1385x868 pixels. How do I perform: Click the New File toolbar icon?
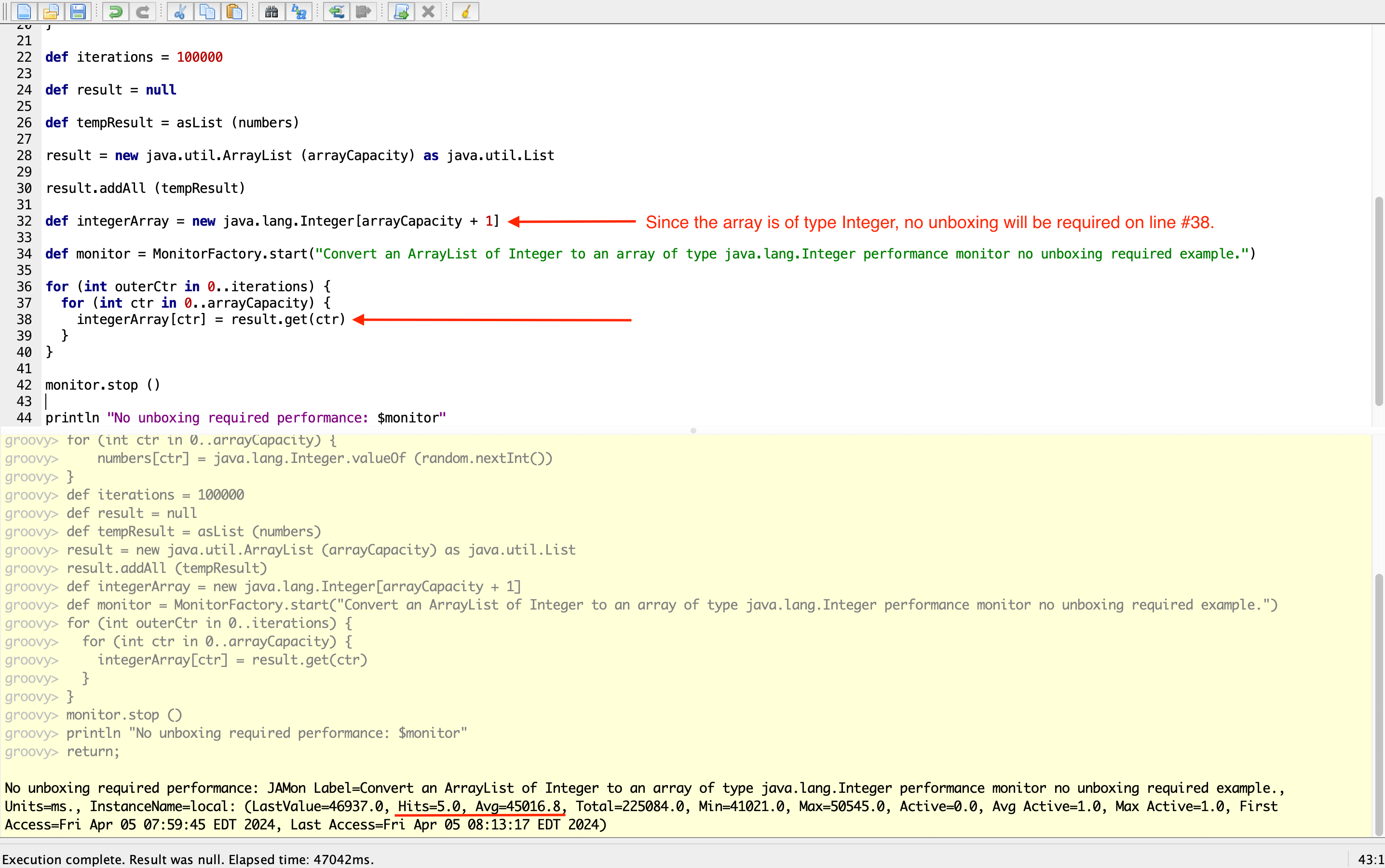[x=24, y=12]
